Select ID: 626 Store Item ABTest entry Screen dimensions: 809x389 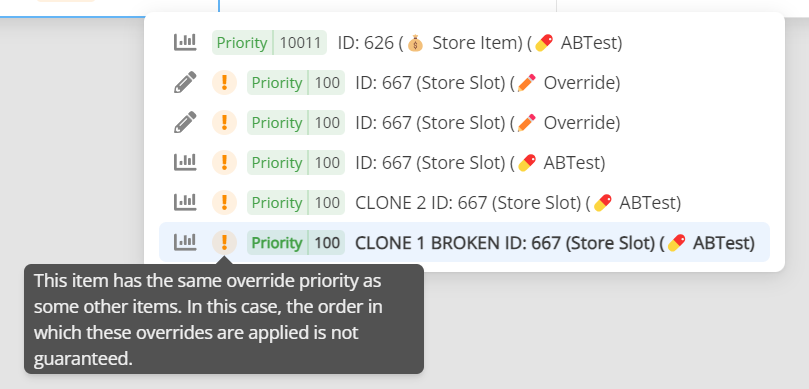(464, 42)
